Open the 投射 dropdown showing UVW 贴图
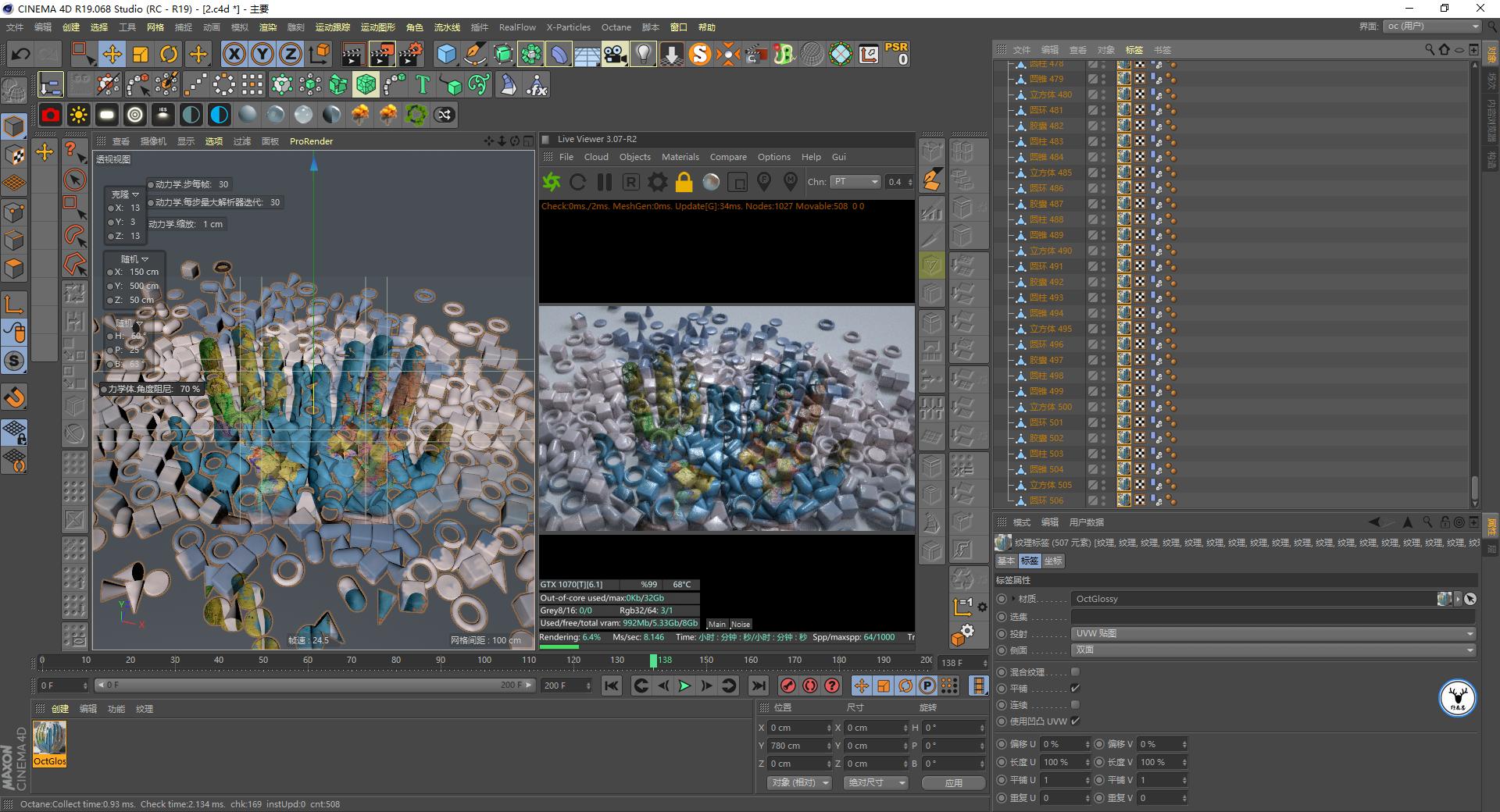1500x812 pixels. click(x=1272, y=633)
